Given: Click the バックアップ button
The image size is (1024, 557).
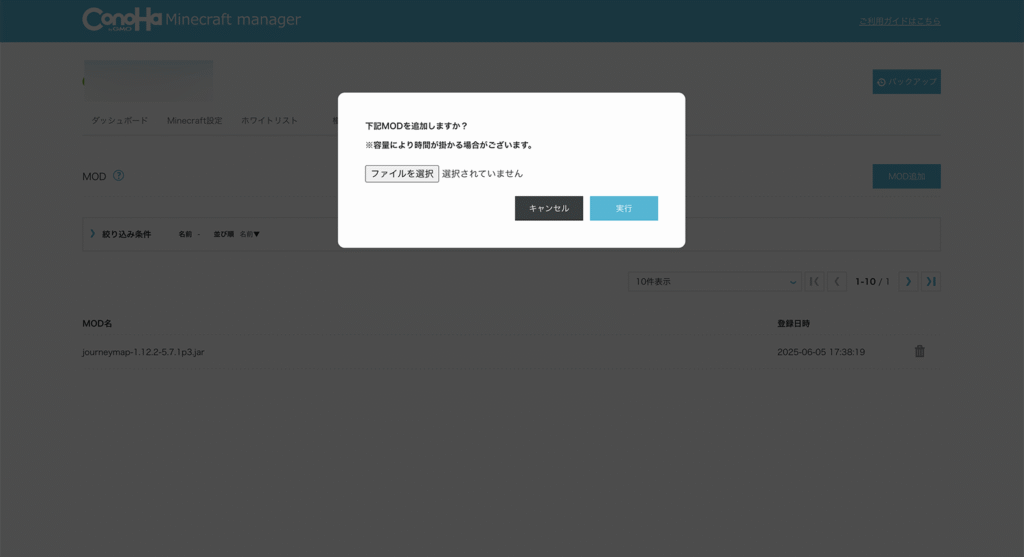Looking at the screenshot, I should coord(906,82).
